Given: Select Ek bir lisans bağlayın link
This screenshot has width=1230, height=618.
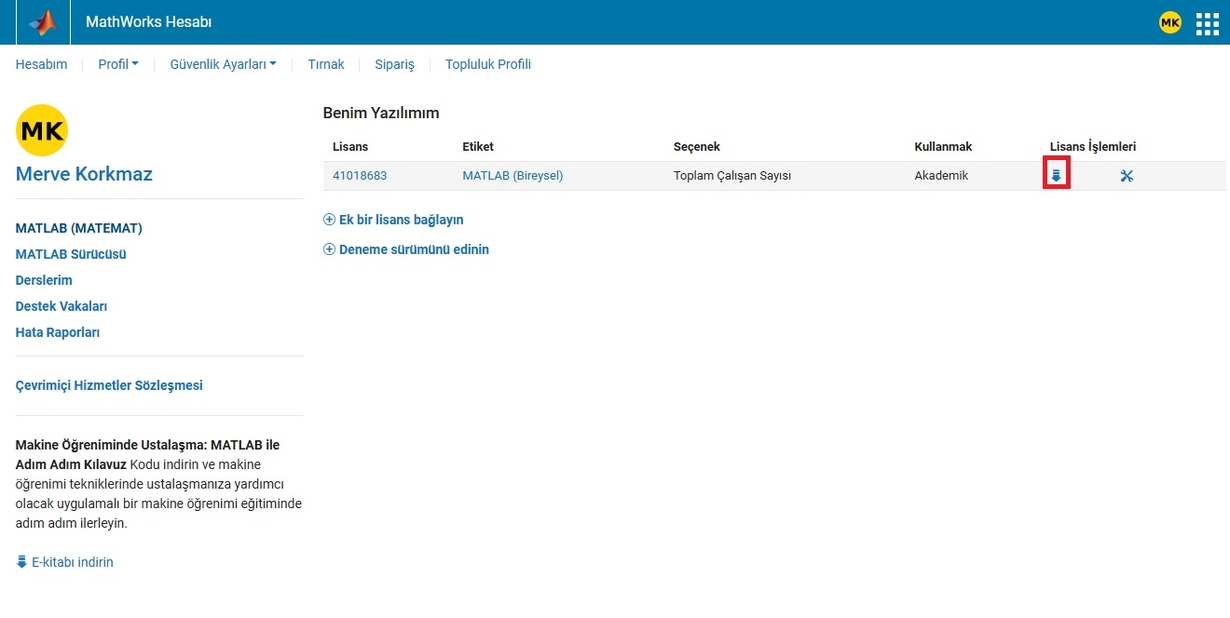Looking at the screenshot, I should click(401, 220).
